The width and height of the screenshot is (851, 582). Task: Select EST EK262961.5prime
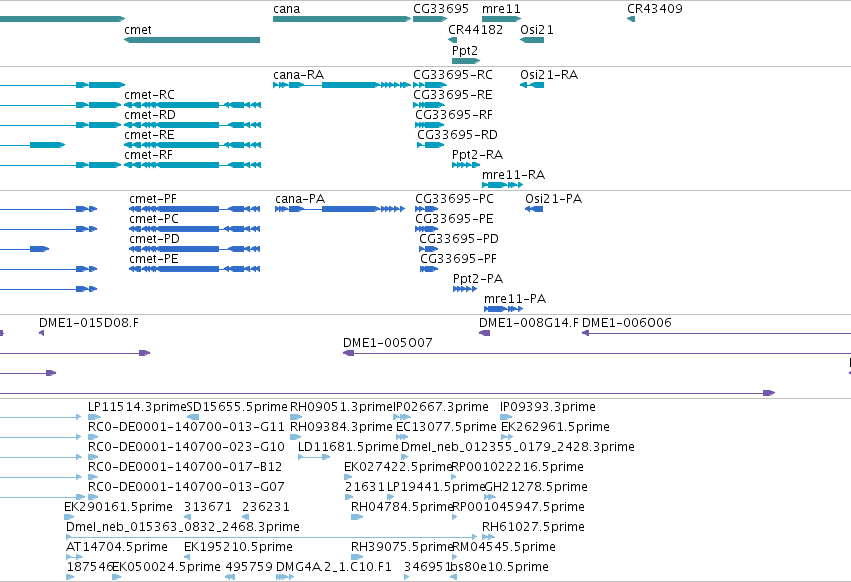click(555, 427)
